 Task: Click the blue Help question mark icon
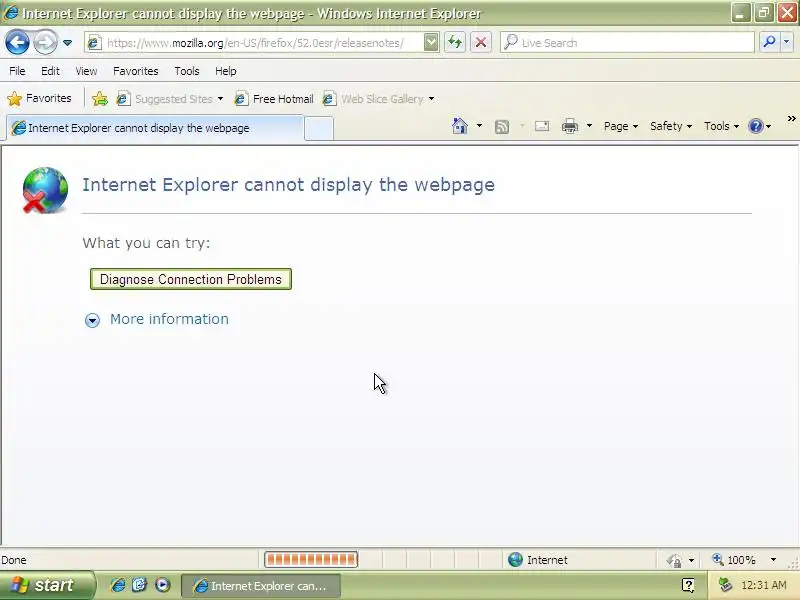[756, 126]
